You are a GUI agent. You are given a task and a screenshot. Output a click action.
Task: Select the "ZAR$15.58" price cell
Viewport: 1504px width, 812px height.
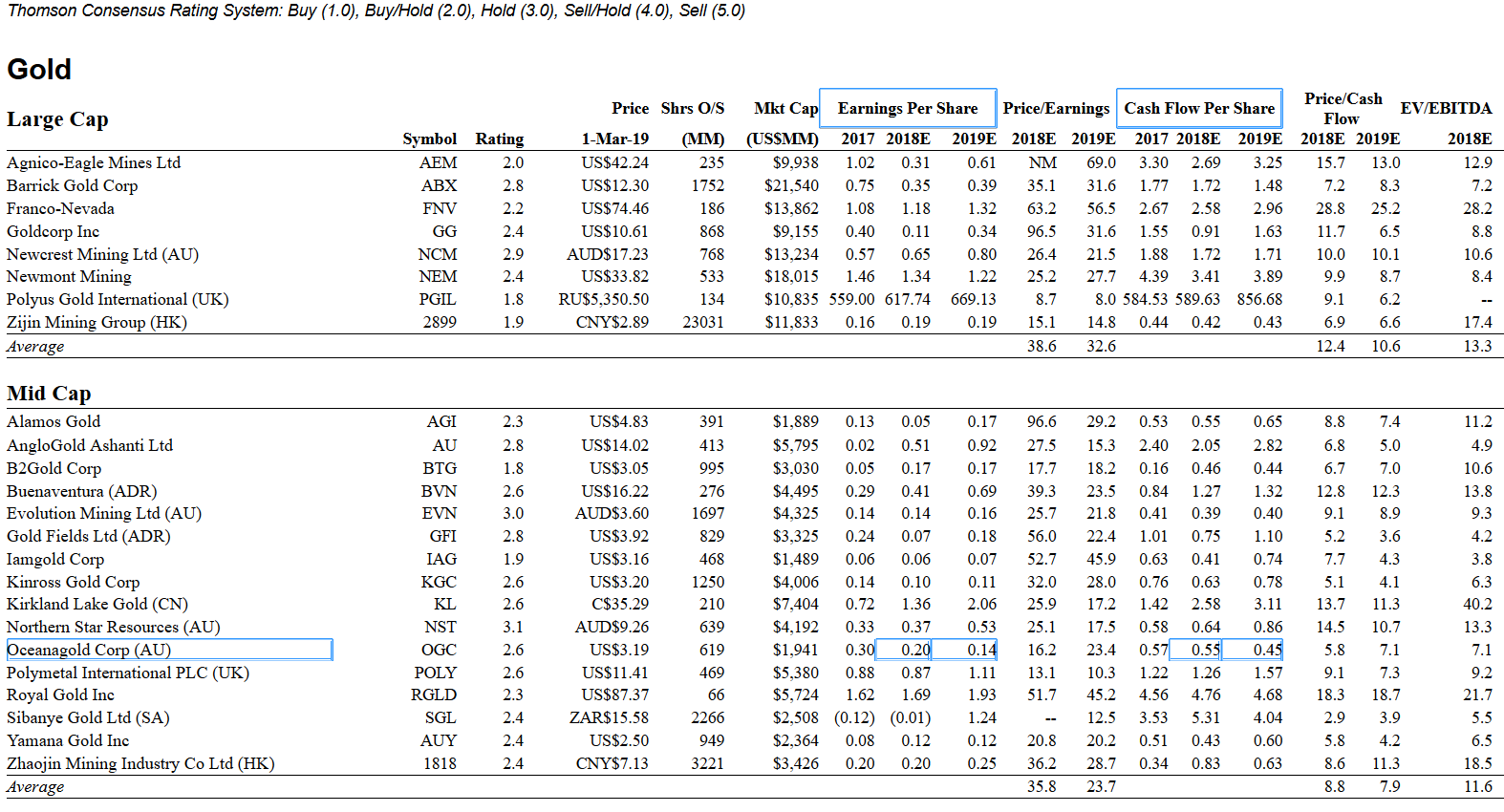[610, 717]
